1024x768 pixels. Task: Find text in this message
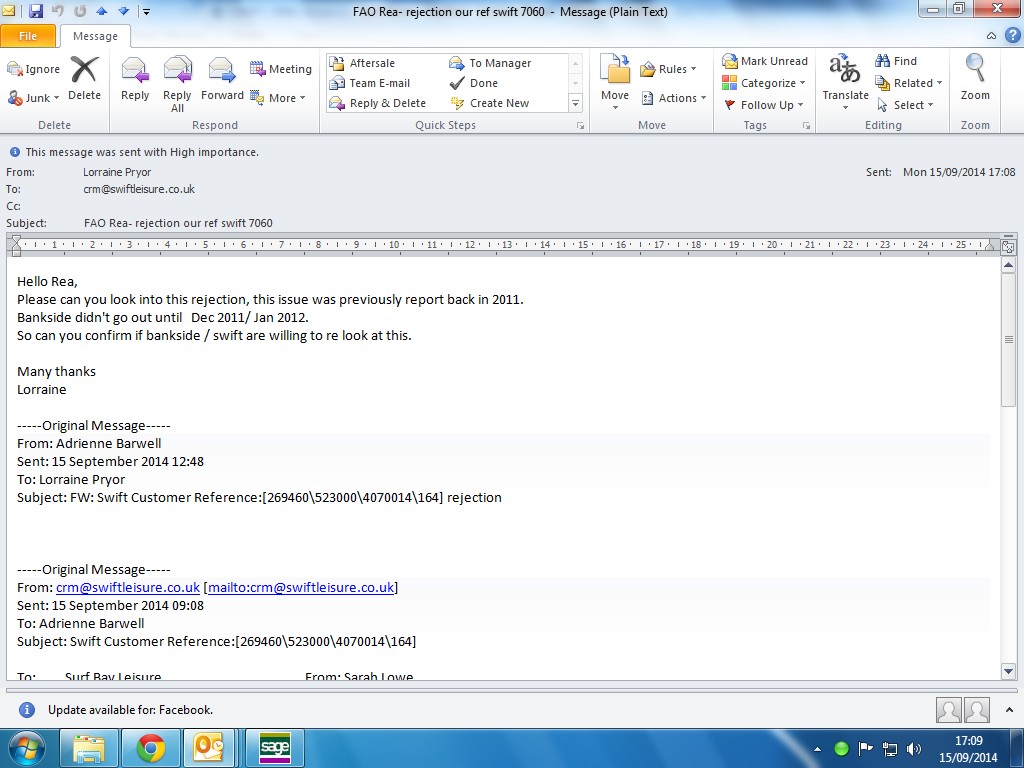[896, 61]
